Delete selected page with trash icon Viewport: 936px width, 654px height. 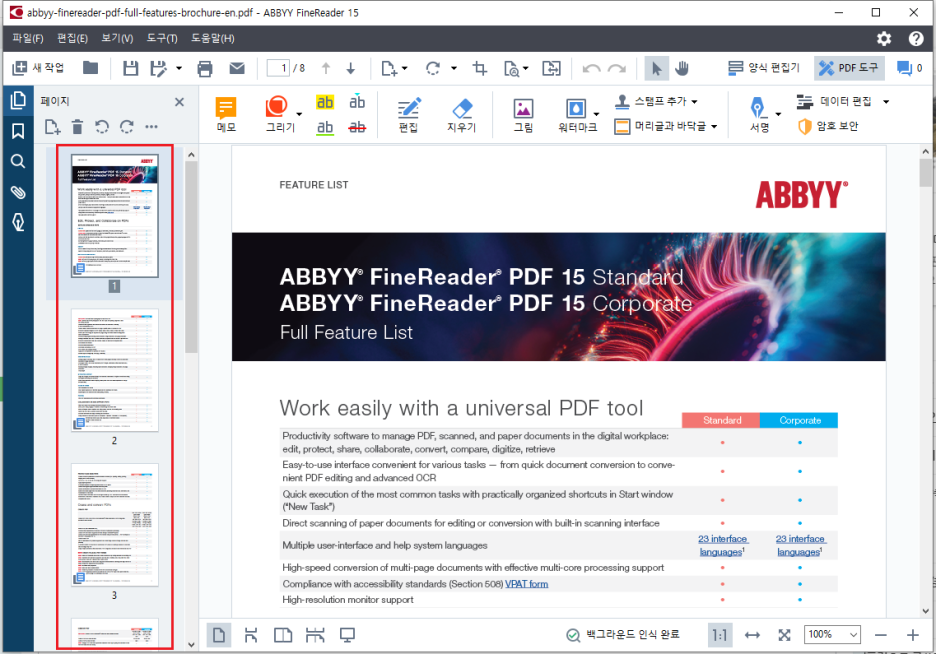[77, 127]
